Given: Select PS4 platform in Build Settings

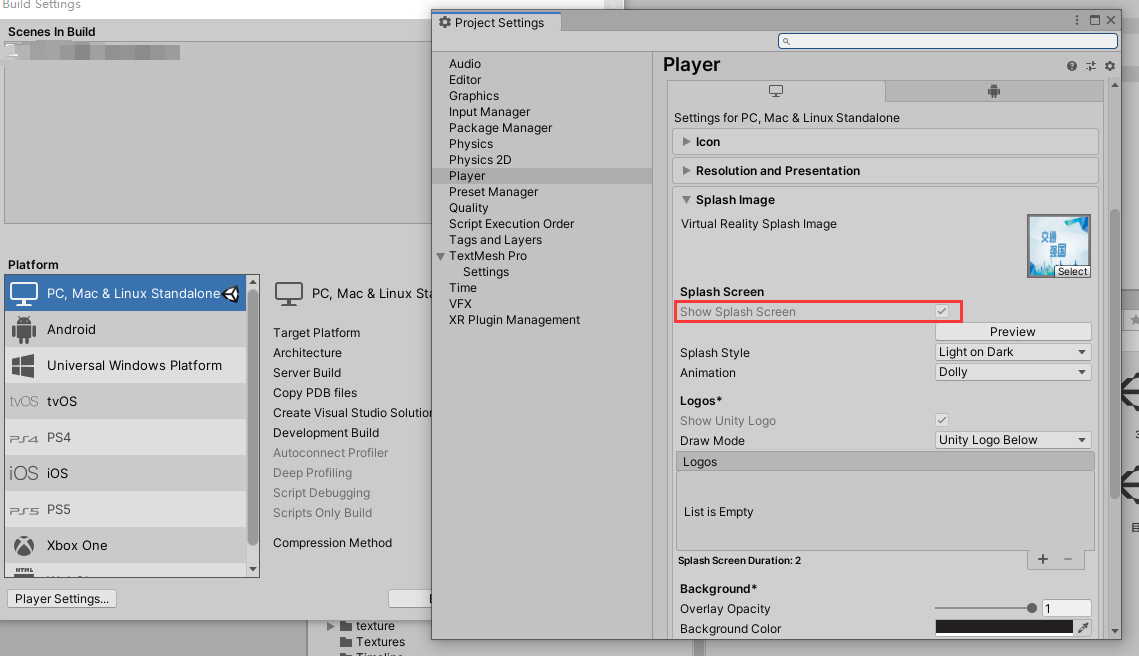Looking at the screenshot, I should click(x=126, y=437).
